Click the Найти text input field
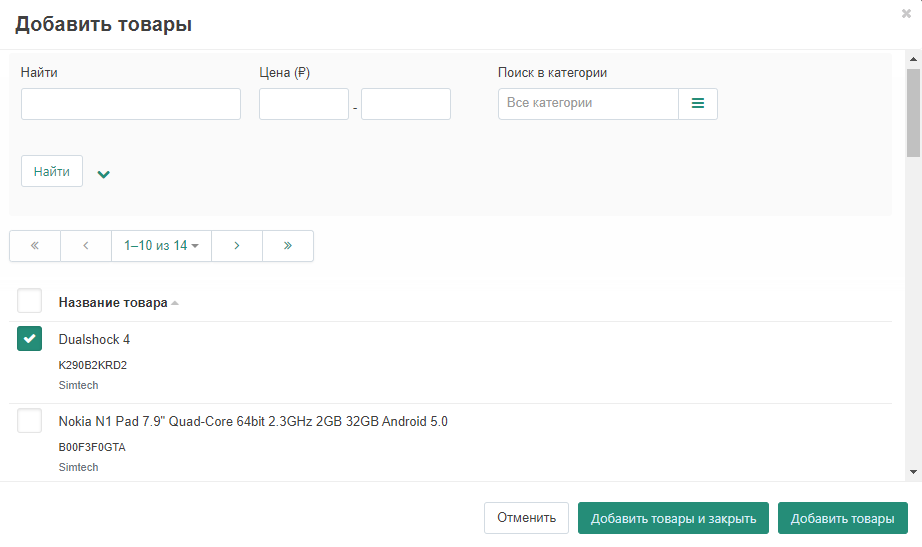 [x=131, y=104]
